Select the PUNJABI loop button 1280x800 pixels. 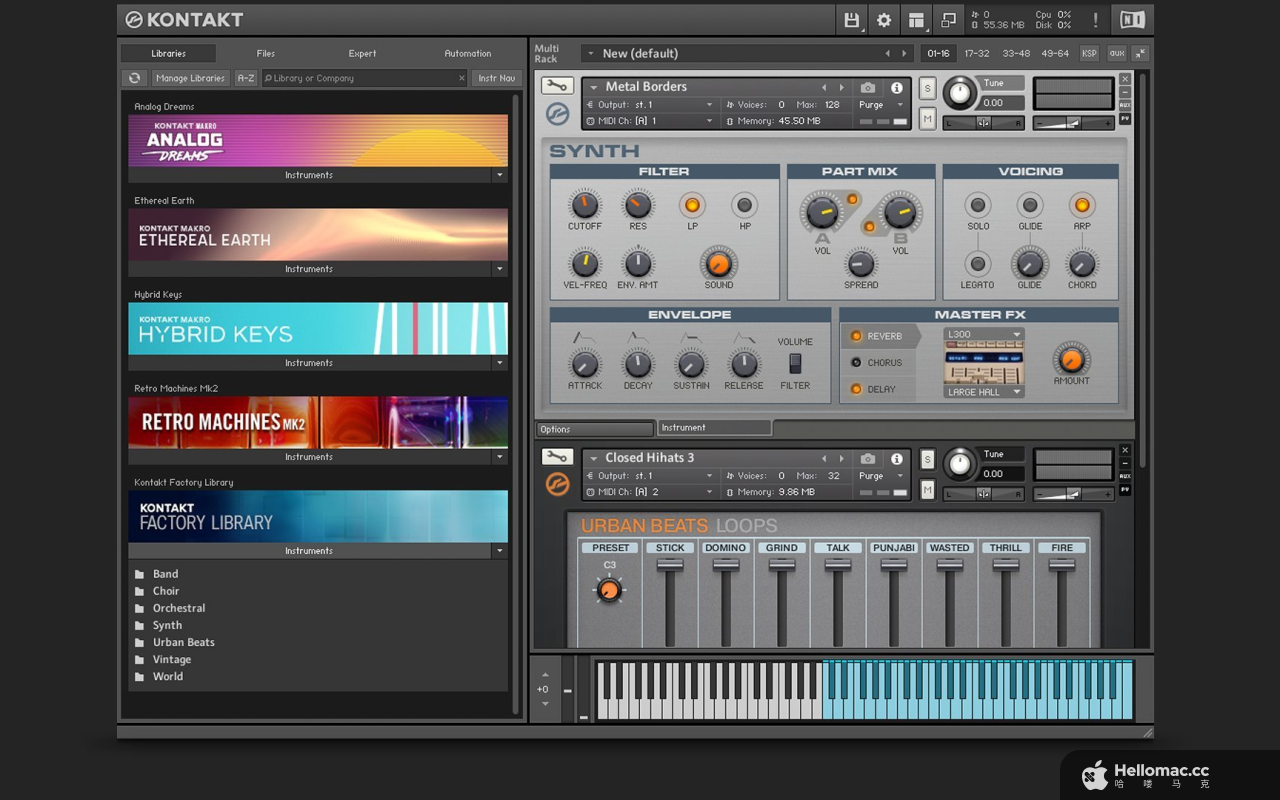(894, 547)
